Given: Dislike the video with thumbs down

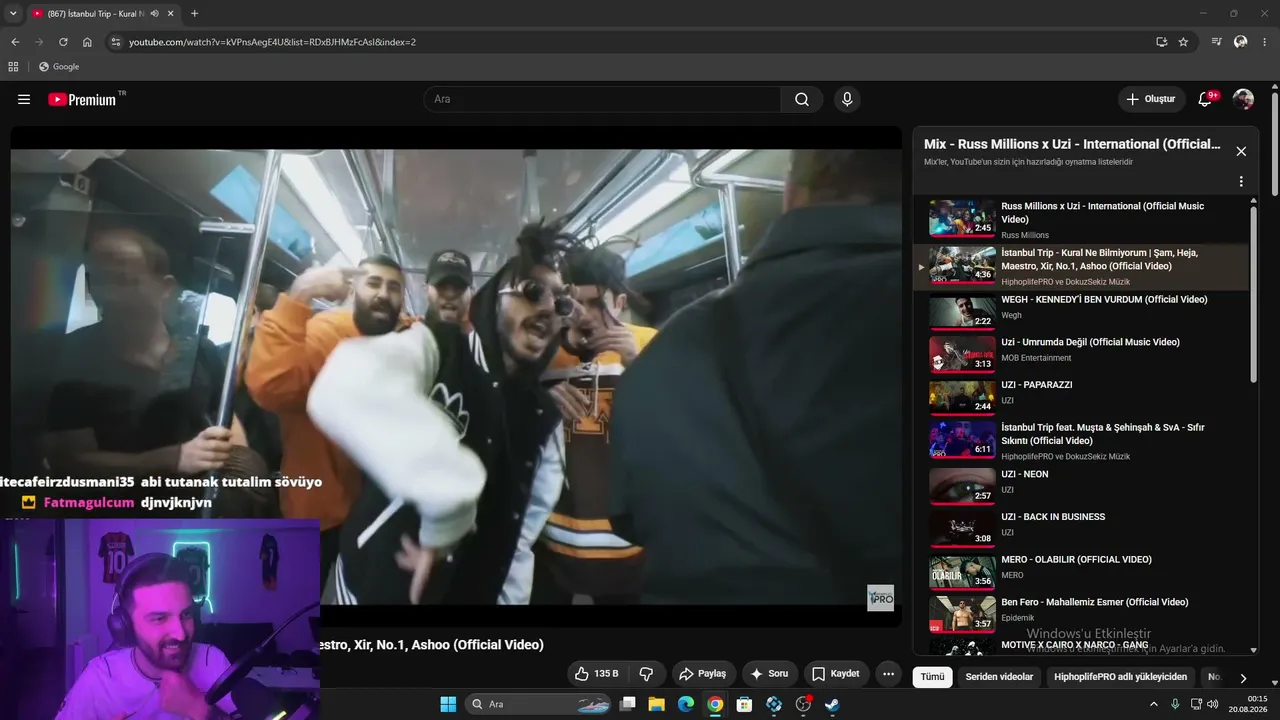Looking at the screenshot, I should [646, 674].
